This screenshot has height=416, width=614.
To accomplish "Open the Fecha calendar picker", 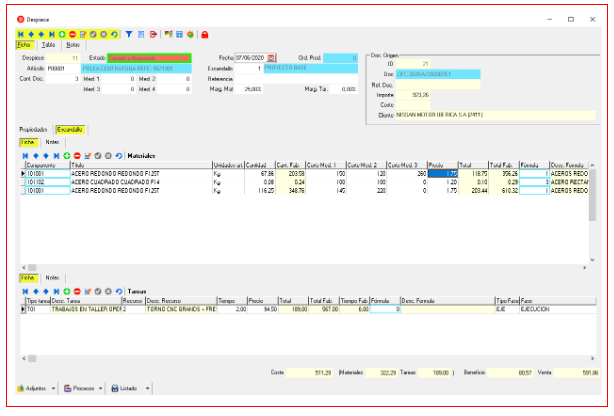I will coord(271,58).
